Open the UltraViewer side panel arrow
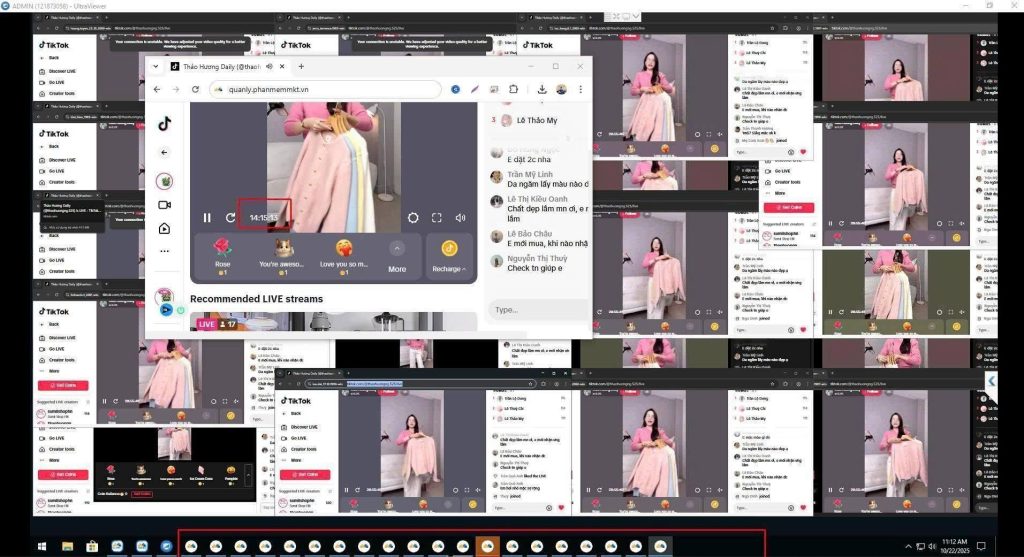Image resolution: width=1024 pixels, height=557 pixels. coord(991,381)
